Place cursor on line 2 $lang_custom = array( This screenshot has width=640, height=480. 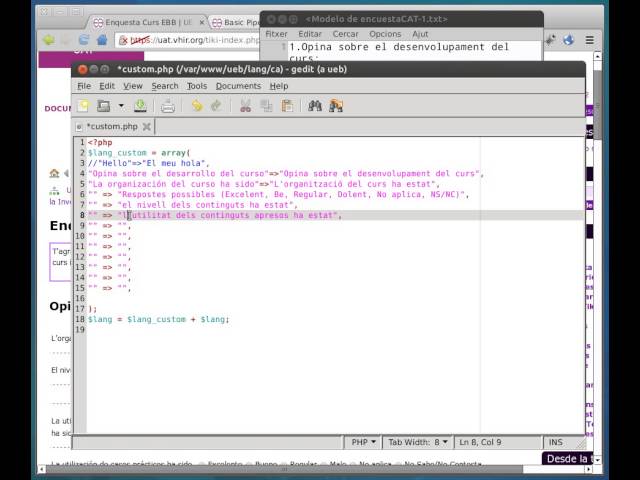[139, 153]
